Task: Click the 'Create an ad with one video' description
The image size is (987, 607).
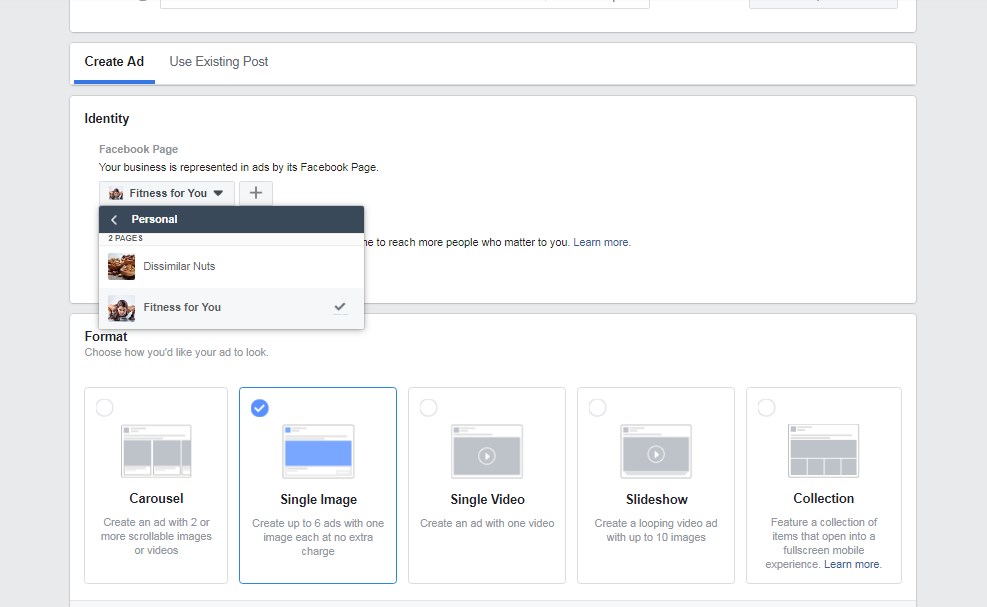Action: click(x=487, y=523)
